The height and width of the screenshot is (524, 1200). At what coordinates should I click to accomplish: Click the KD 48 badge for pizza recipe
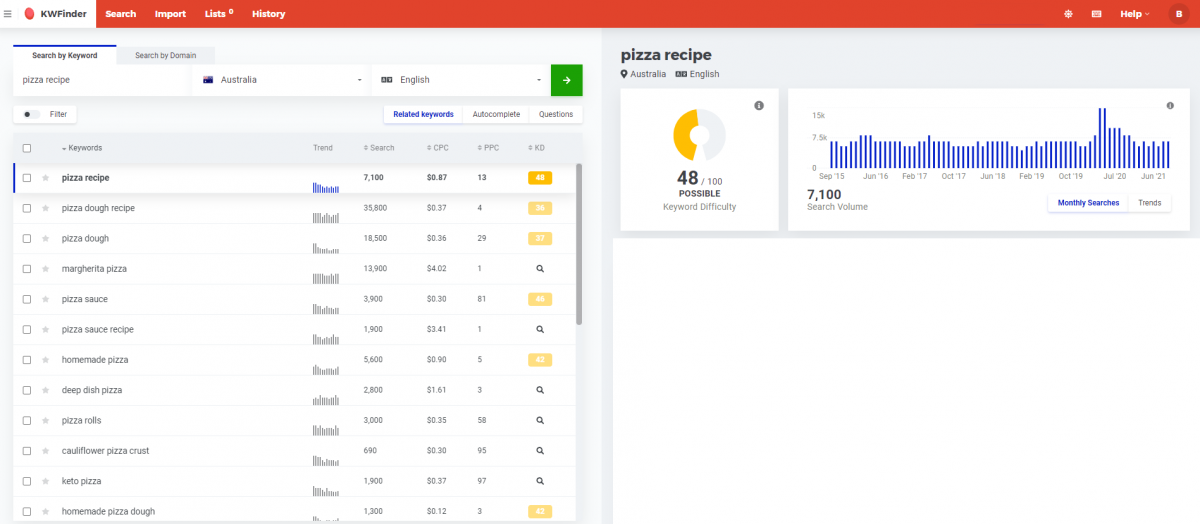[x=540, y=178]
